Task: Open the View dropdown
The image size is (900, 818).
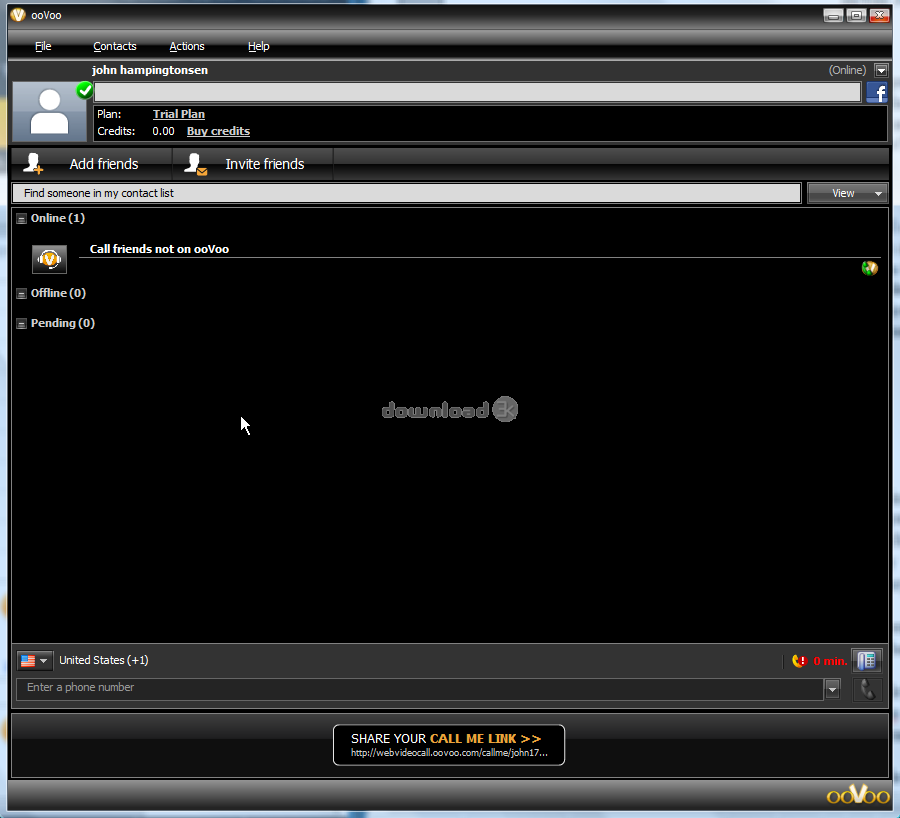Action: 847,193
